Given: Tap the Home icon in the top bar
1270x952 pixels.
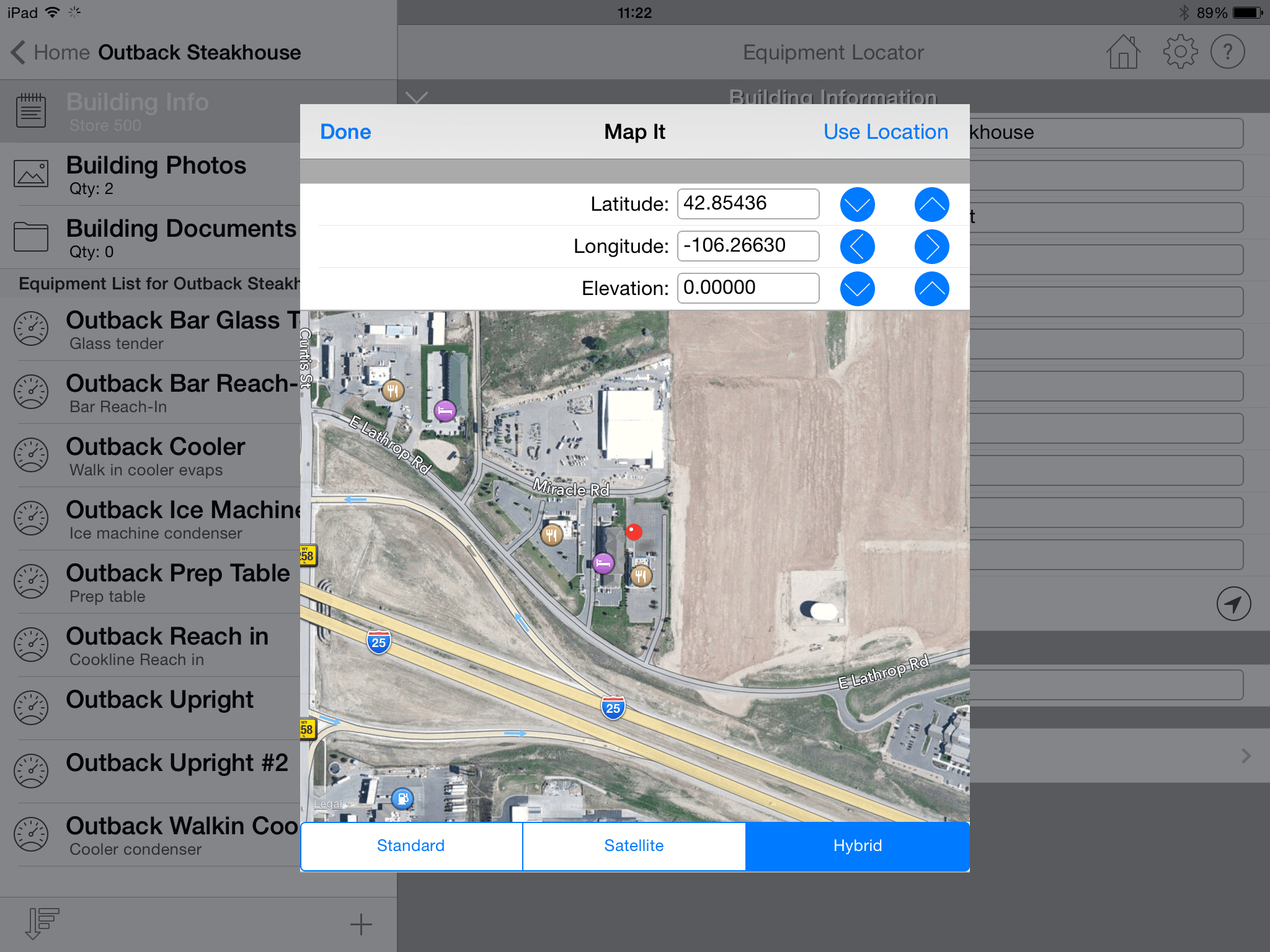Looking at the screenshot, I should (x=1123, y=52).
